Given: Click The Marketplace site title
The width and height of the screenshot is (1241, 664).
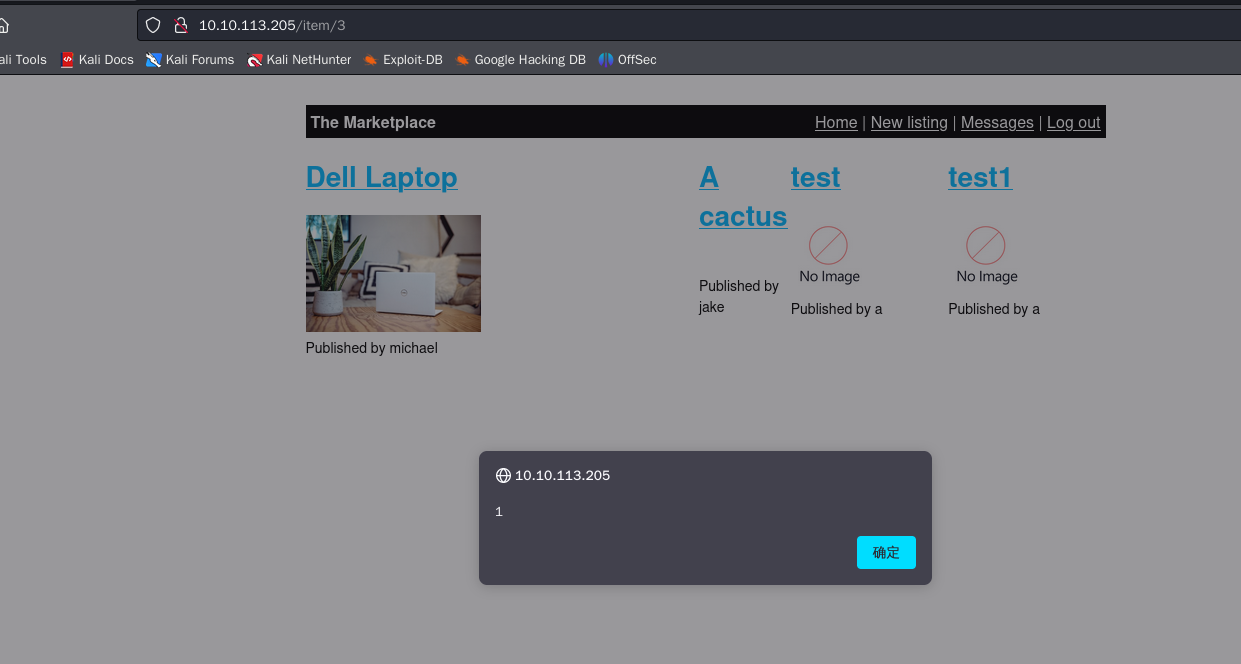Looking at the screenshot, I should [373, 122].
